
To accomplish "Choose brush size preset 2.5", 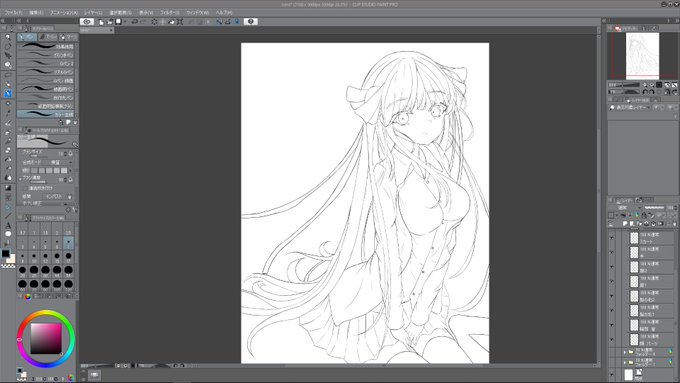I will click(68, 229).
